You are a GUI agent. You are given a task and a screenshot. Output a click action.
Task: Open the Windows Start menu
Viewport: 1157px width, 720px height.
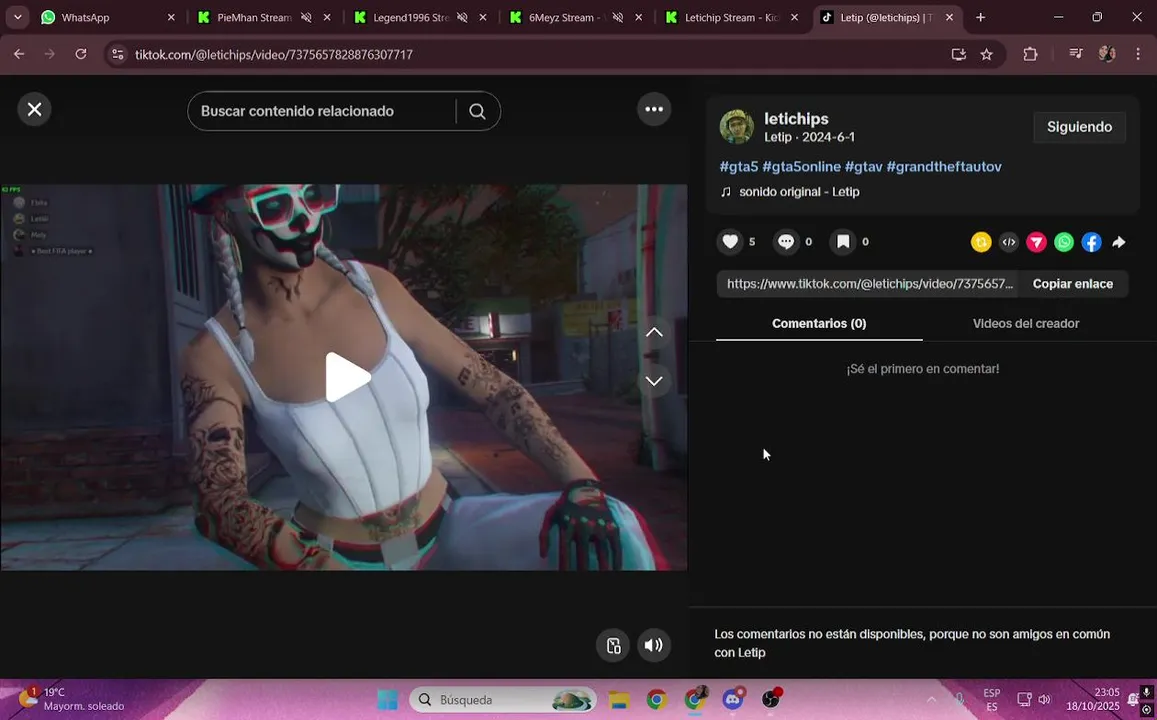(387, 700)
